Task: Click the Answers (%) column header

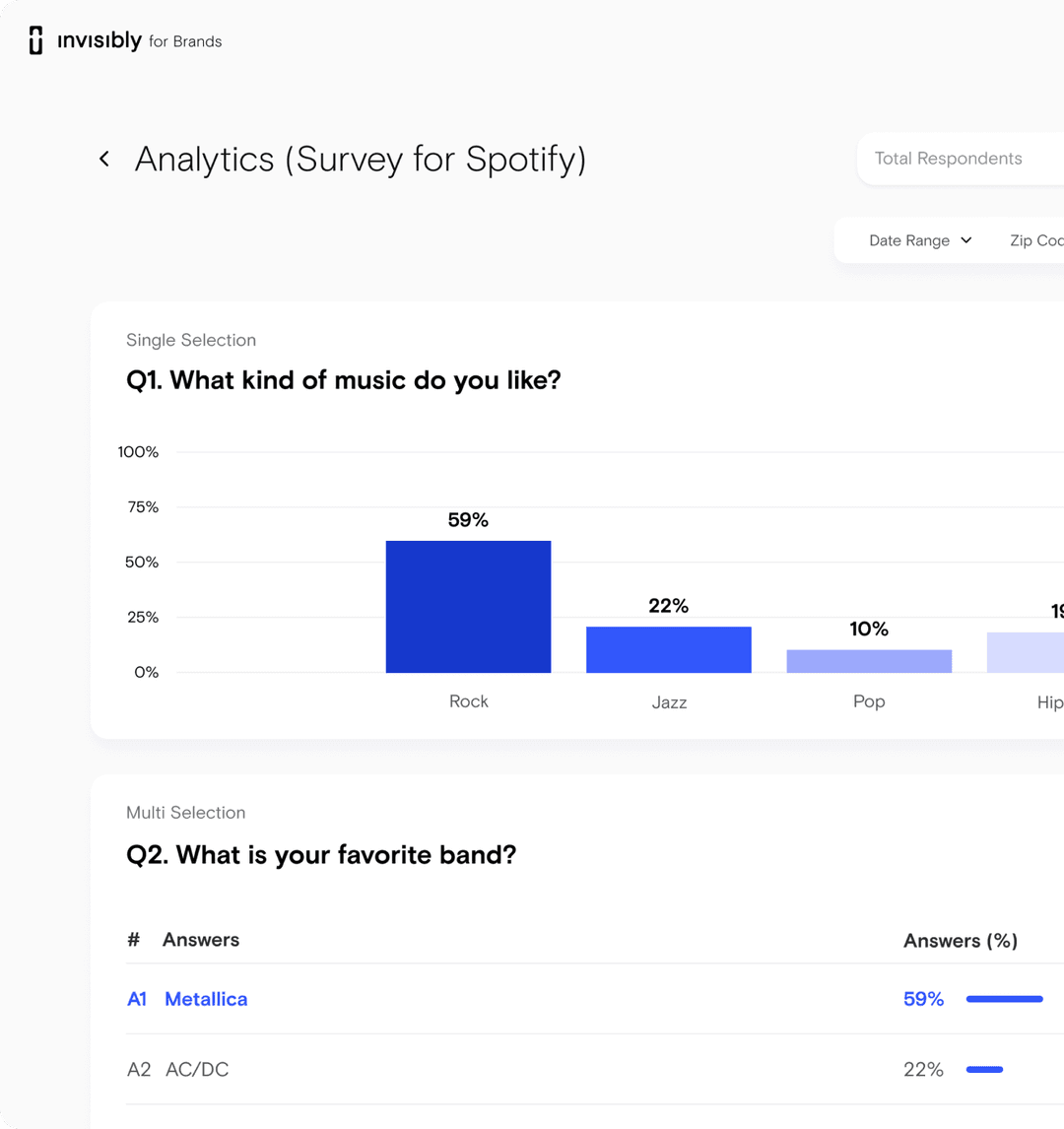Action: [x=960, y=941]
